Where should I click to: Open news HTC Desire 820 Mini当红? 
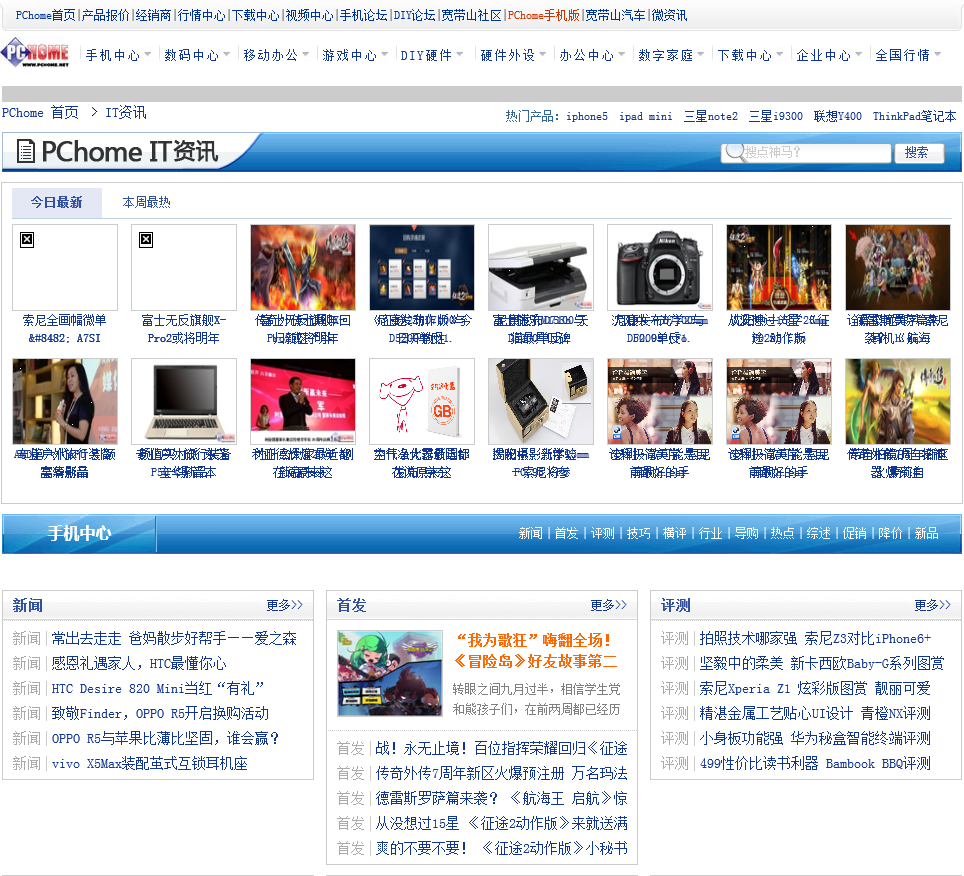[158, 689]
